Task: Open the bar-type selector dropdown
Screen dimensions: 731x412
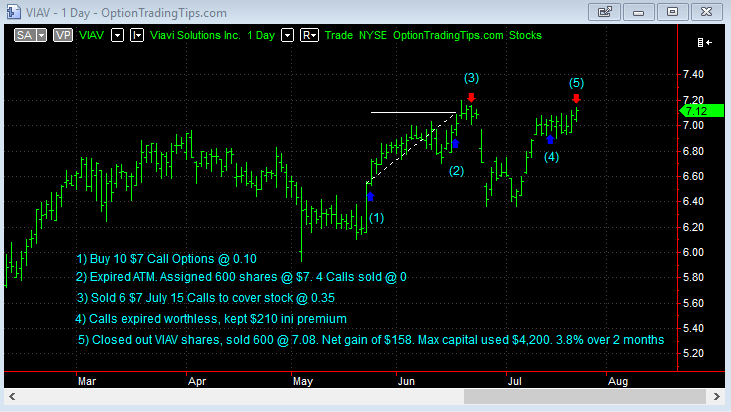Action: (137, 35)
